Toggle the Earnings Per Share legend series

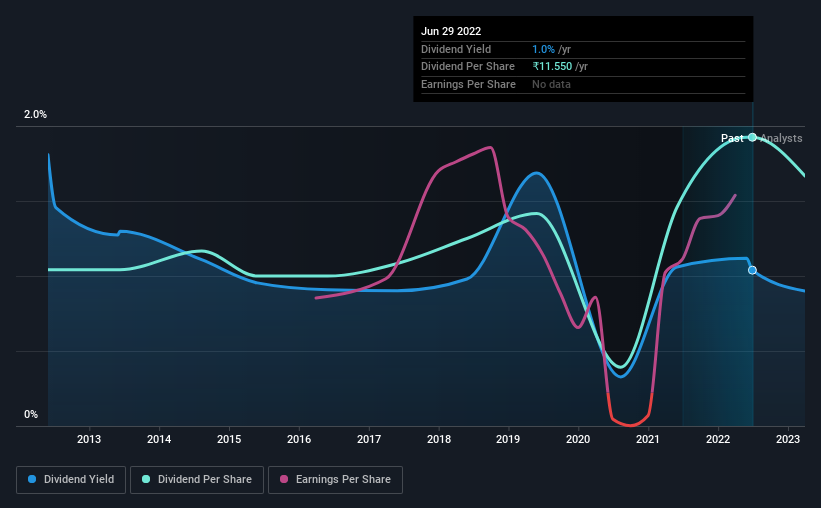click(335, 479)
